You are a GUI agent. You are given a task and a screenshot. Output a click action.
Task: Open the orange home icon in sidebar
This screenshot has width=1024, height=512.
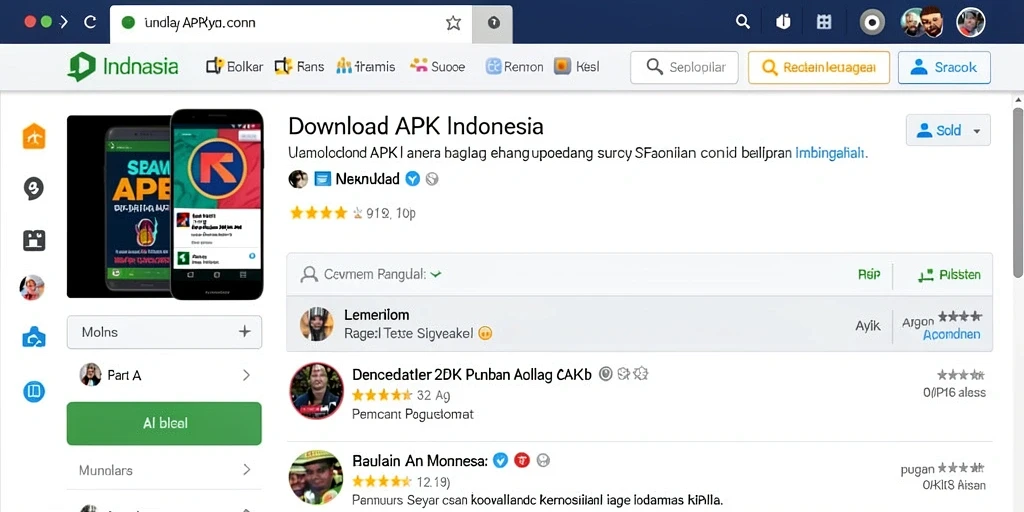34,136
